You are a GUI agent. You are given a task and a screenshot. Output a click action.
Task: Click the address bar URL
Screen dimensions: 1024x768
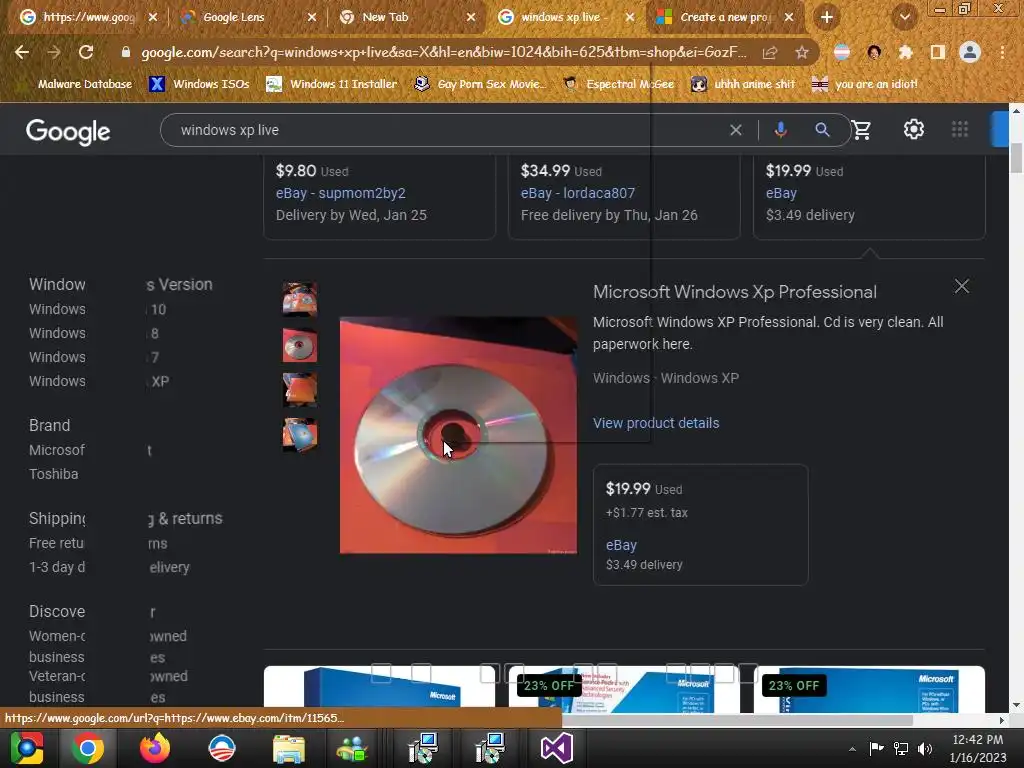tap(443, 52)
